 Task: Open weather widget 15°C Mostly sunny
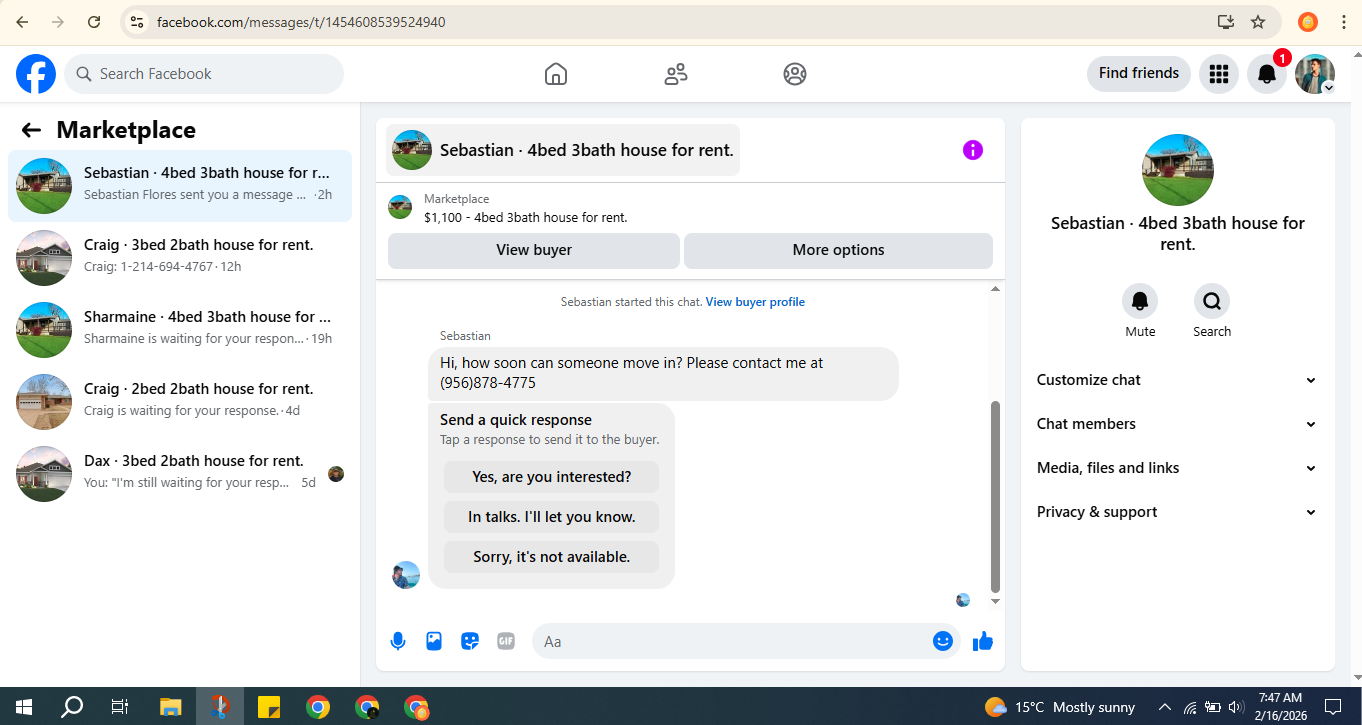click(x=1060, y=707)
